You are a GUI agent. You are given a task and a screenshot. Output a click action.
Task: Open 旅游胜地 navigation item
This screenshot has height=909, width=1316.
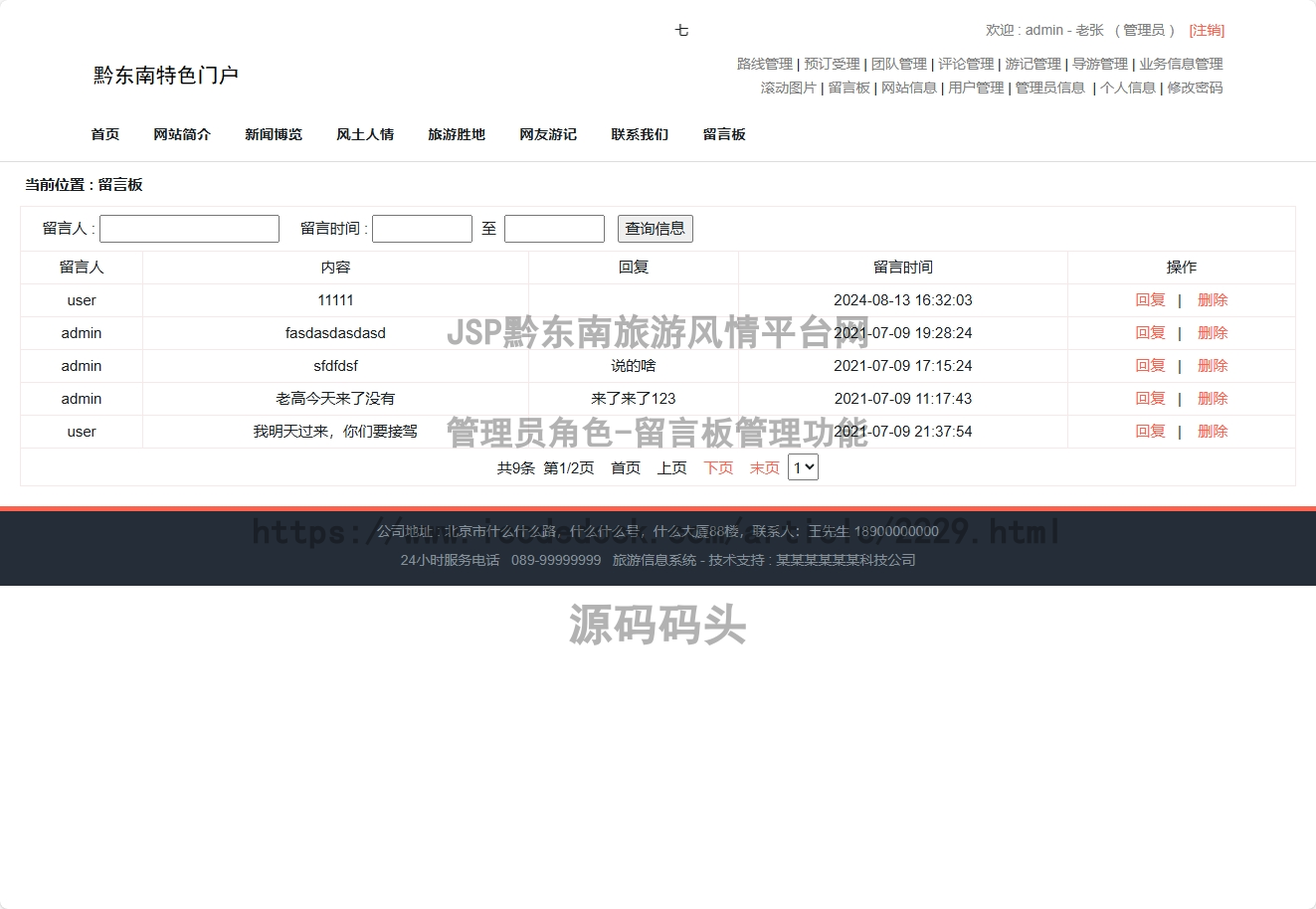point(457,134)
